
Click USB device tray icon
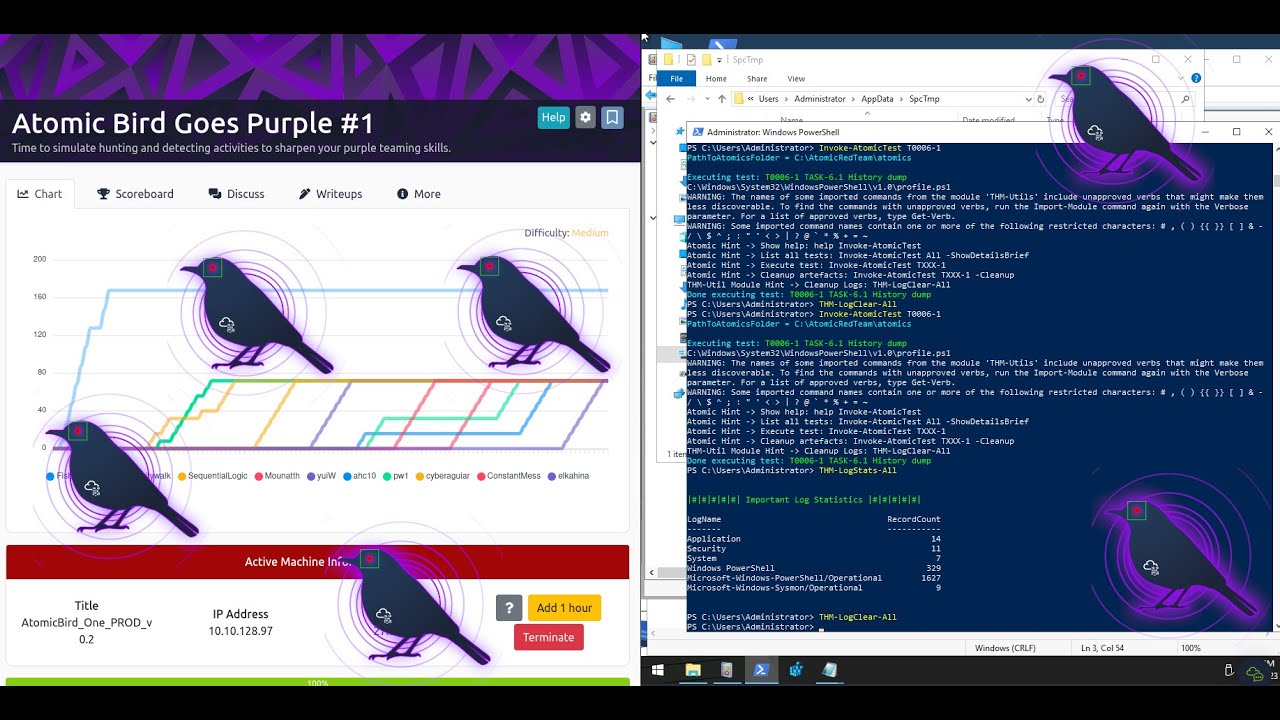pos(1230,670)
